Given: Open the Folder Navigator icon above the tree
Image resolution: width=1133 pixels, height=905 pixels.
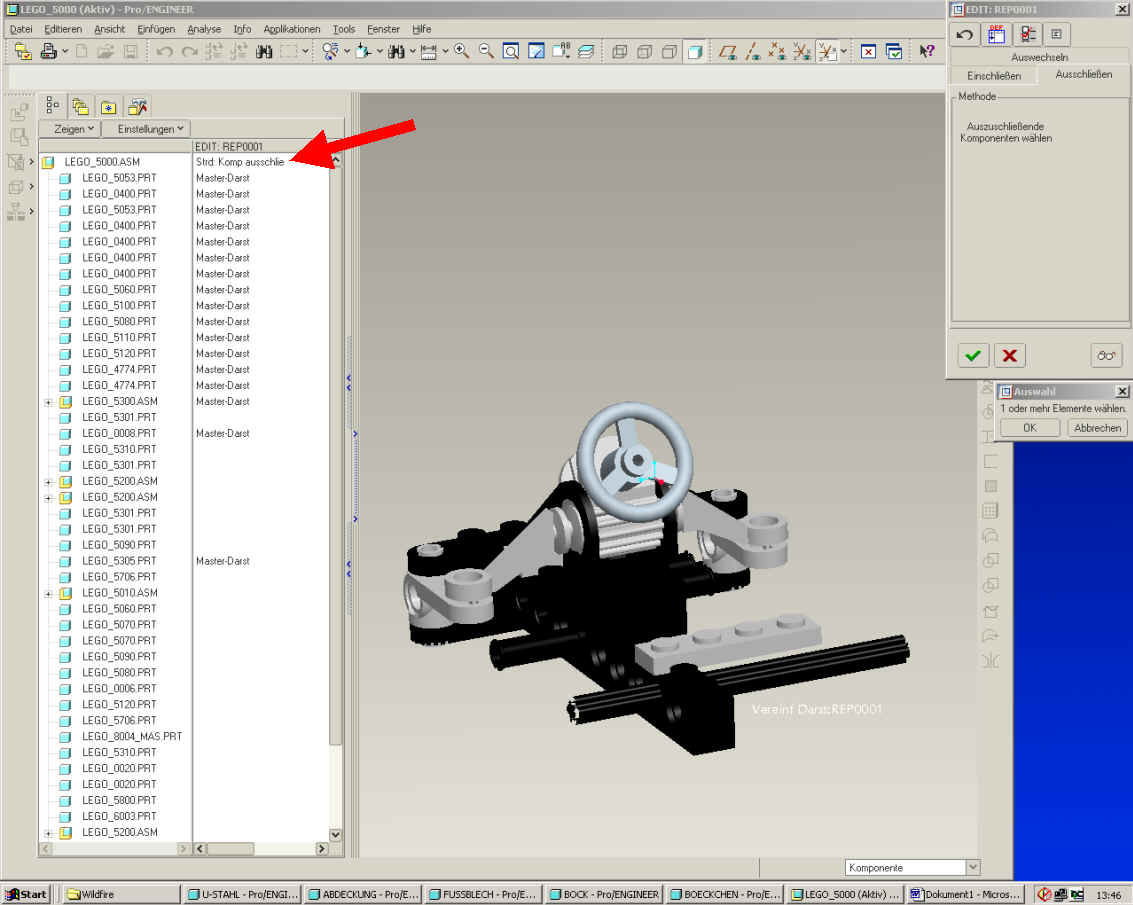Looking at the screenshot, I should point(80,107).
